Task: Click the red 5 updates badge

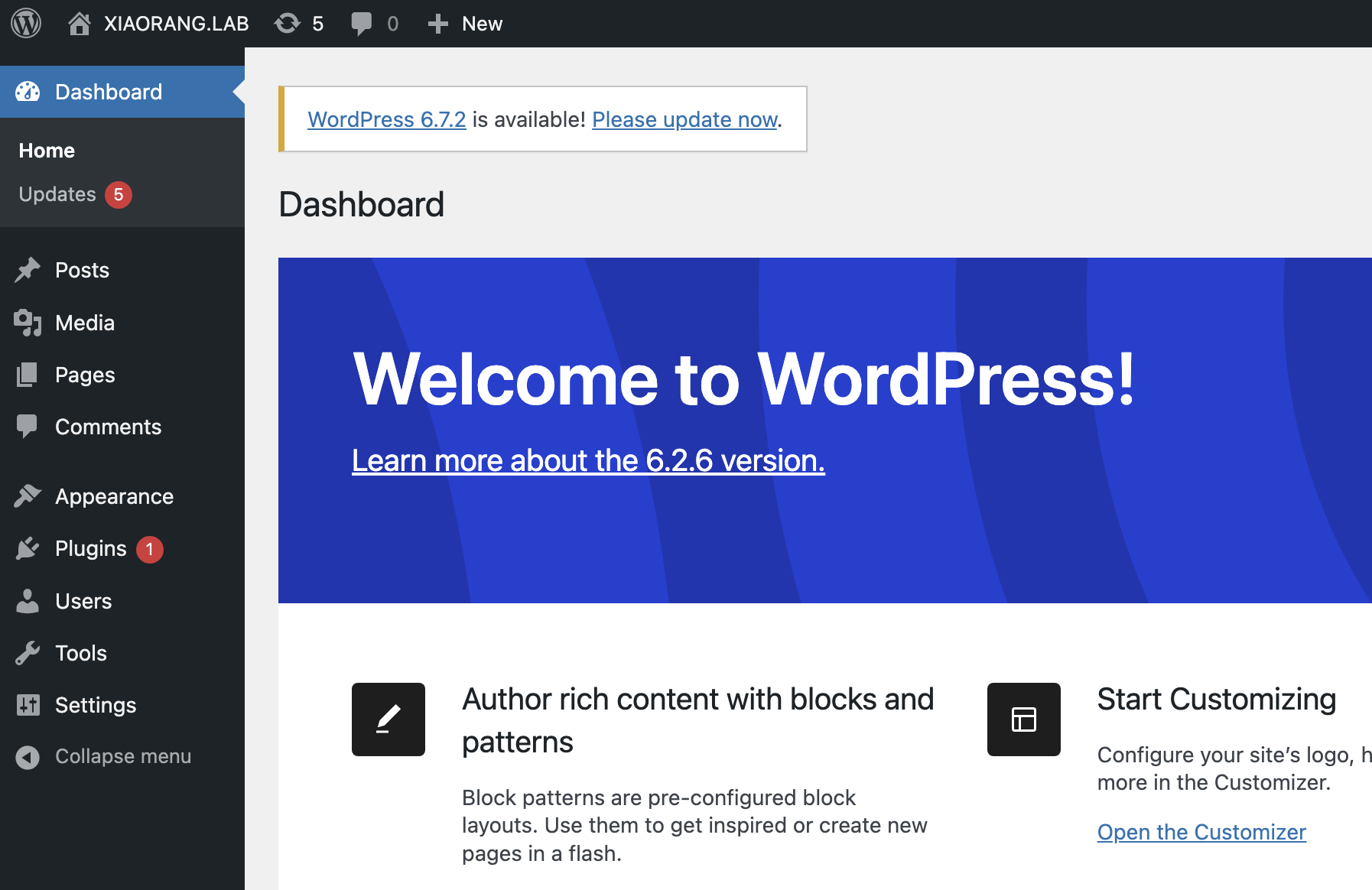Action: [119, 195]
